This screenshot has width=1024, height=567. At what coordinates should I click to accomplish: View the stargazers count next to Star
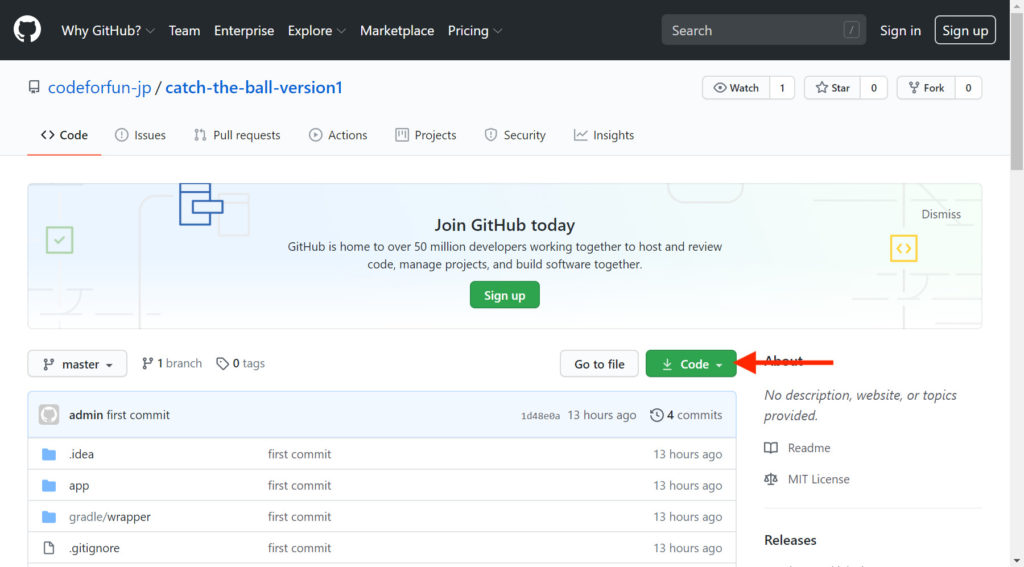point(873,88)
